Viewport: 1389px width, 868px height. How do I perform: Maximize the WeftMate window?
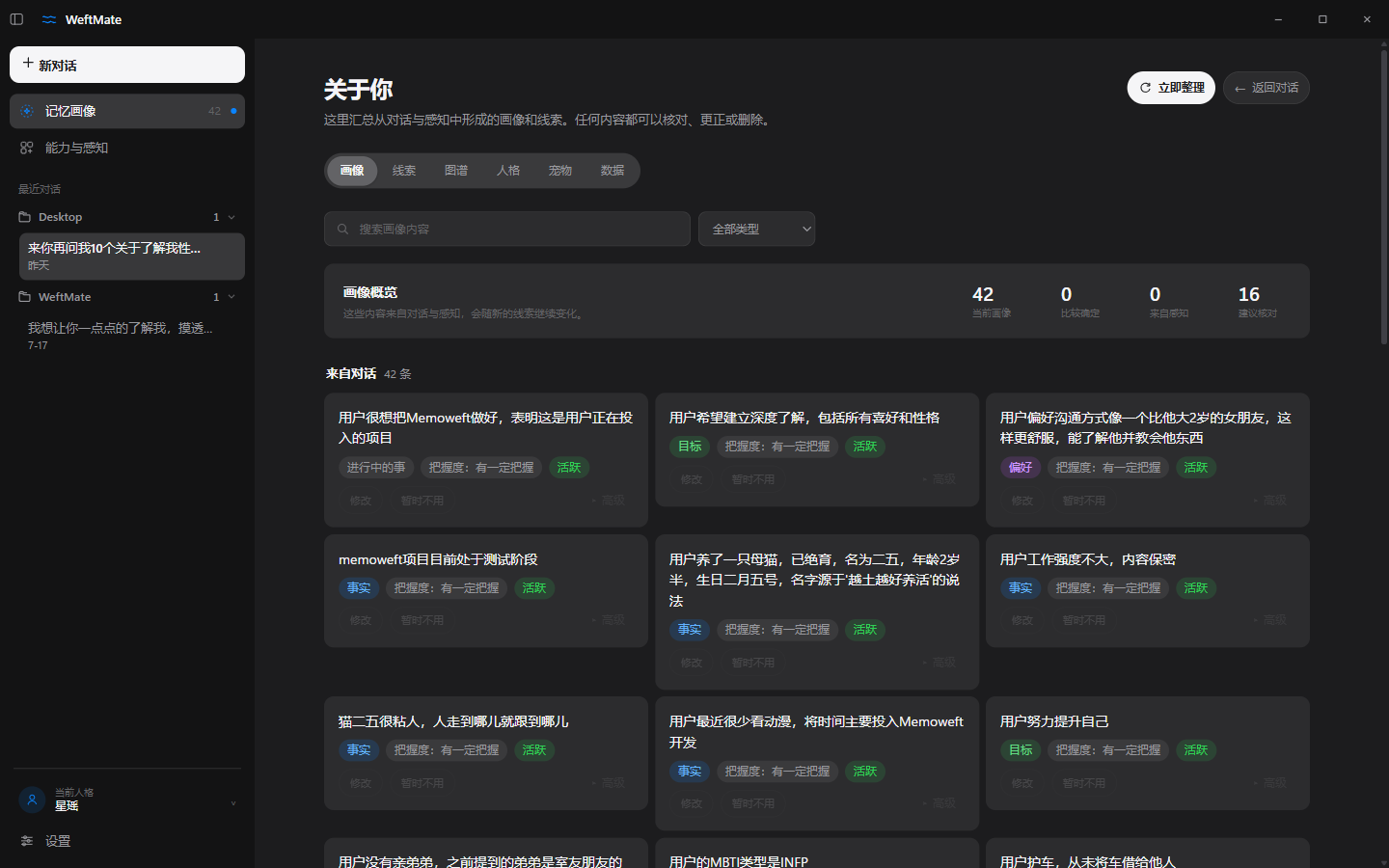tap(1322, 19)
